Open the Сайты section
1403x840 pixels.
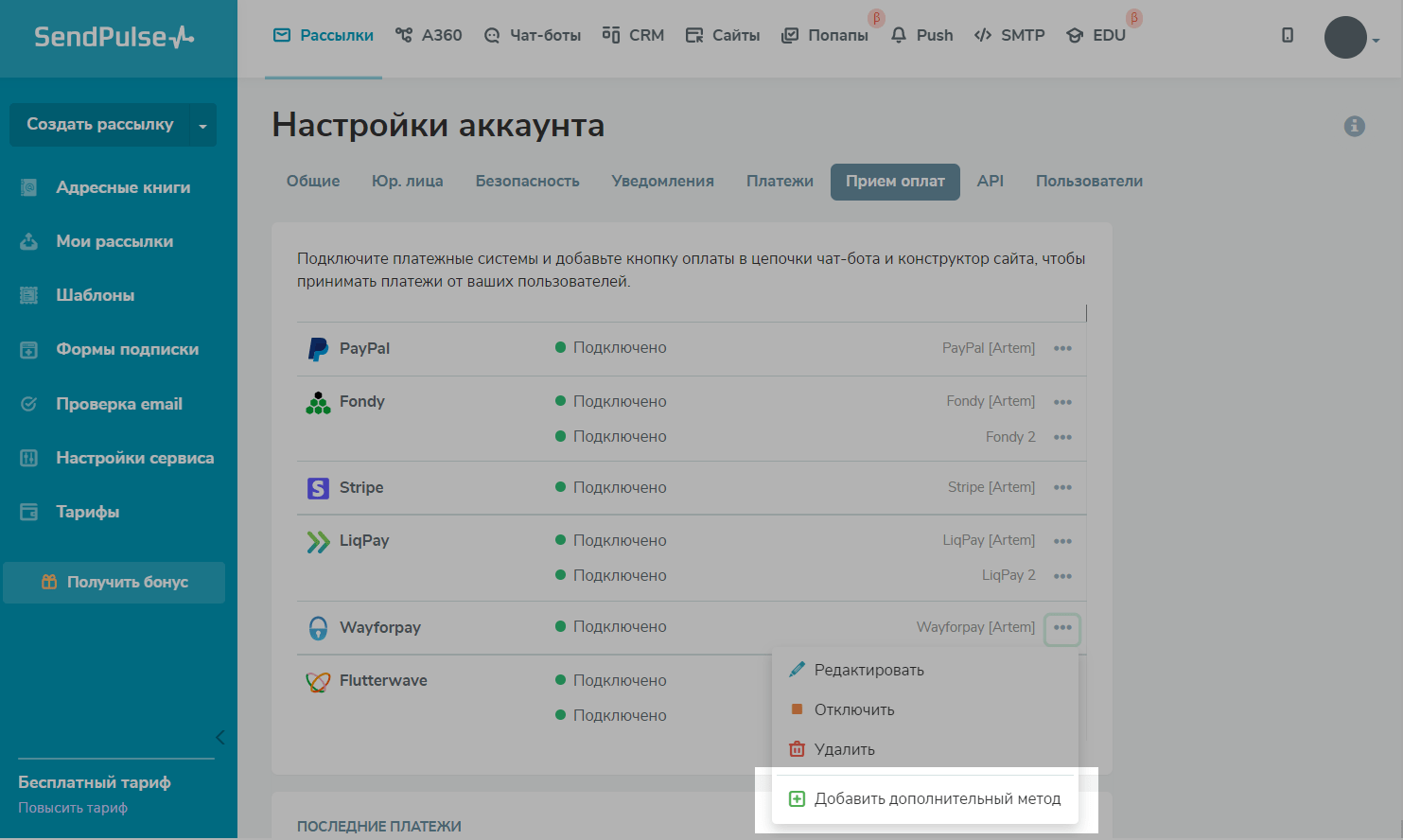(x=723, y=35)
